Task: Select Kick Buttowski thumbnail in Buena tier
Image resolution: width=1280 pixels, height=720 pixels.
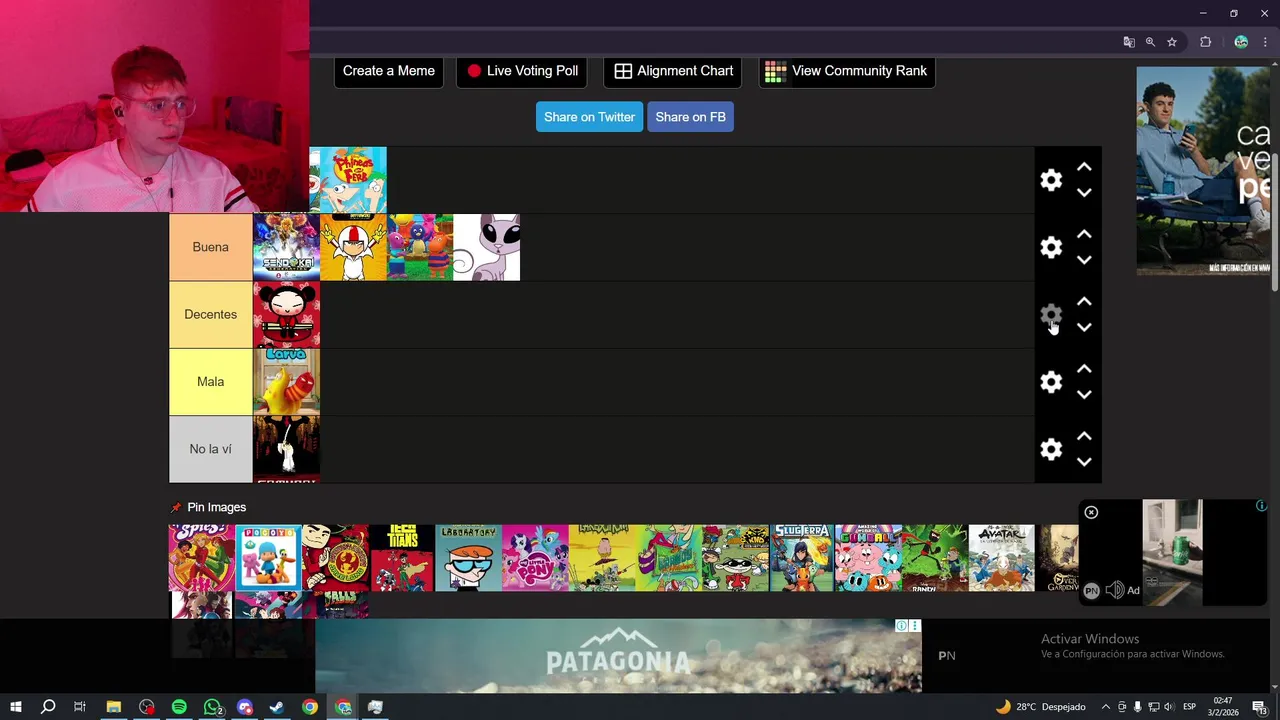Action: (x=353, y=247)
